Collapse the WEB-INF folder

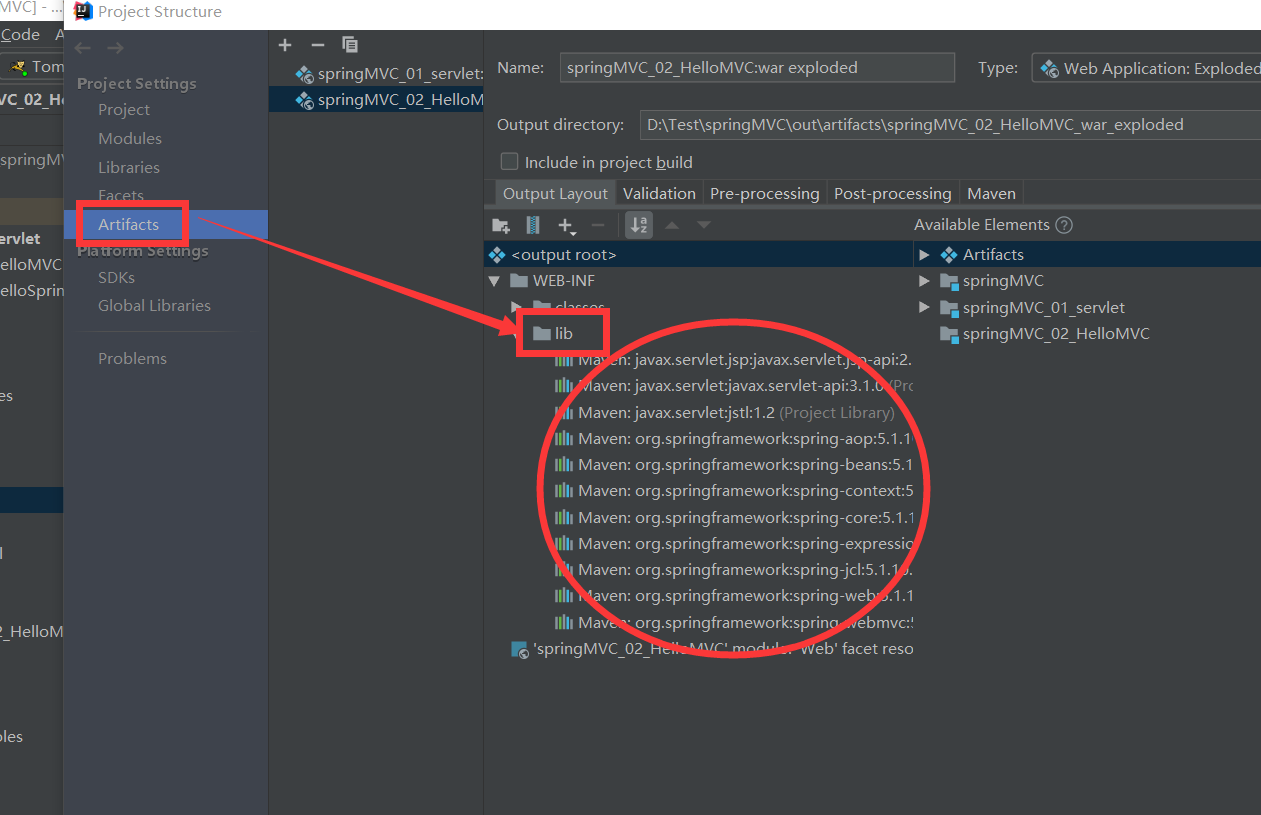pyautogui.click(x=494, y=281)
